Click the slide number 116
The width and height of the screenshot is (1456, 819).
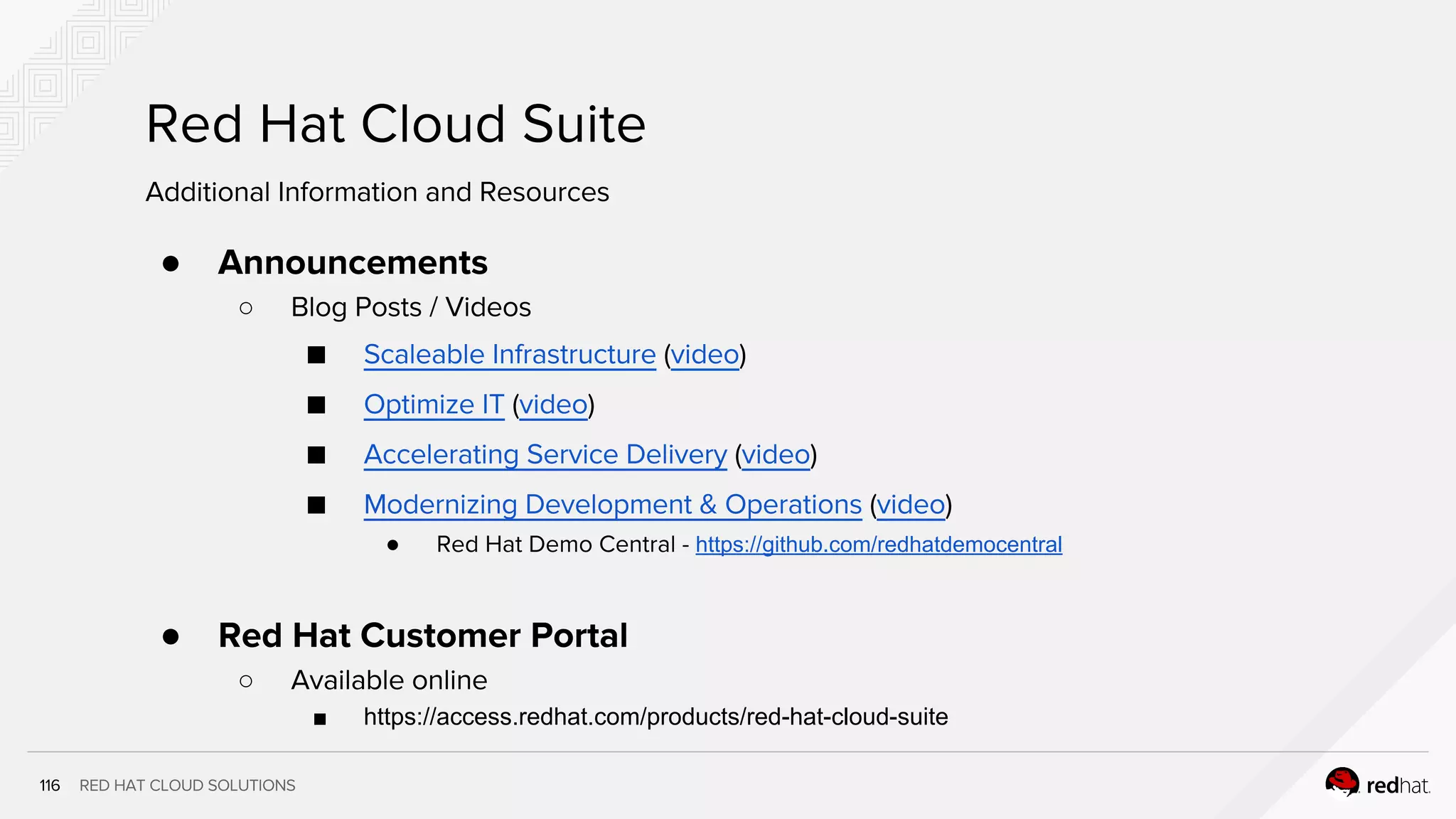coord(50,786)
